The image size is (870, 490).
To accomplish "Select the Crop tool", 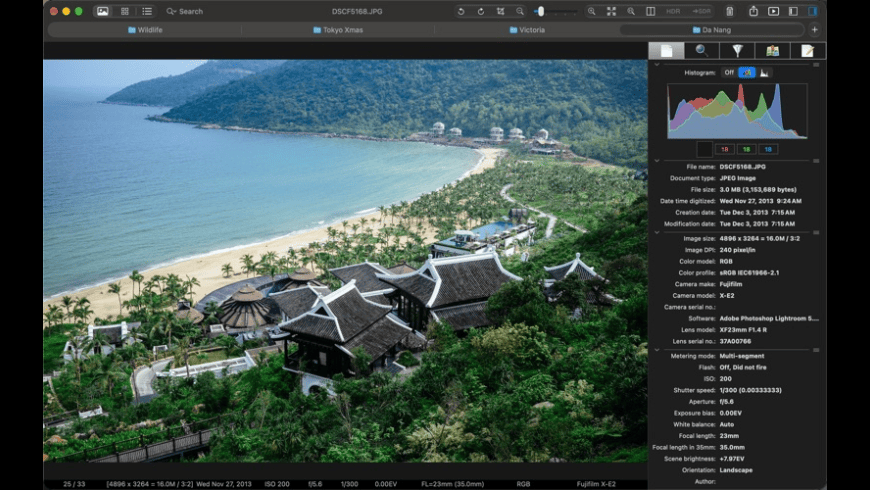I will [x=500, y=11].
